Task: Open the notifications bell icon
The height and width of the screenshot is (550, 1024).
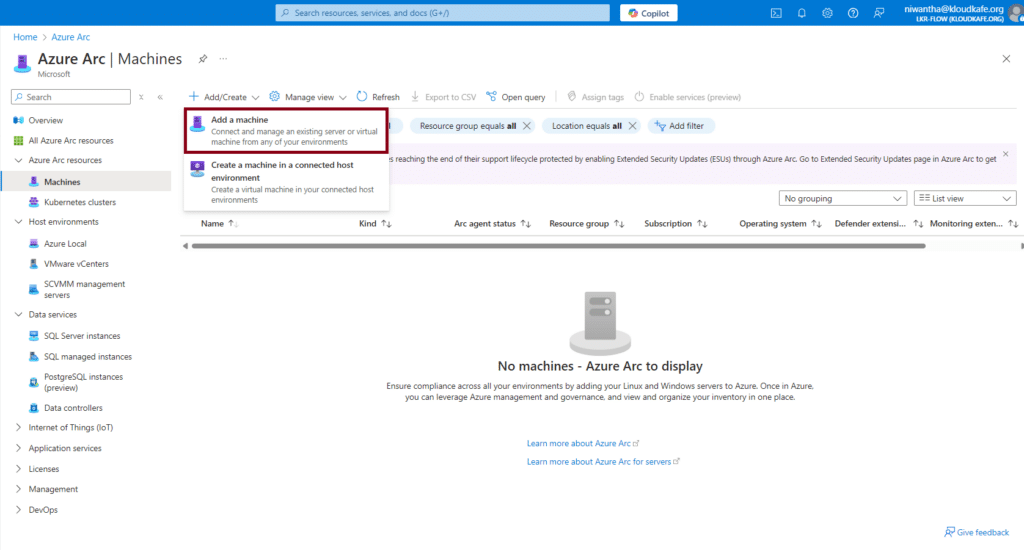Action: (802, 13)
